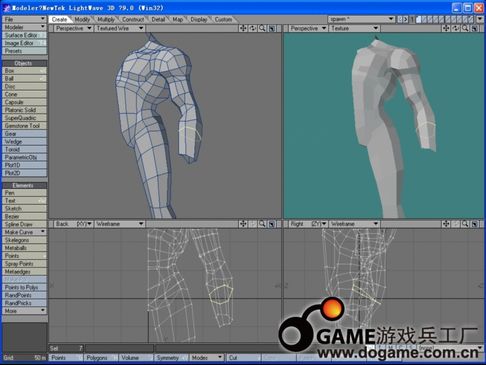Viewport: 486px width, 365px height.
Task: Switch to the Create tab
Action: (59, 19)
